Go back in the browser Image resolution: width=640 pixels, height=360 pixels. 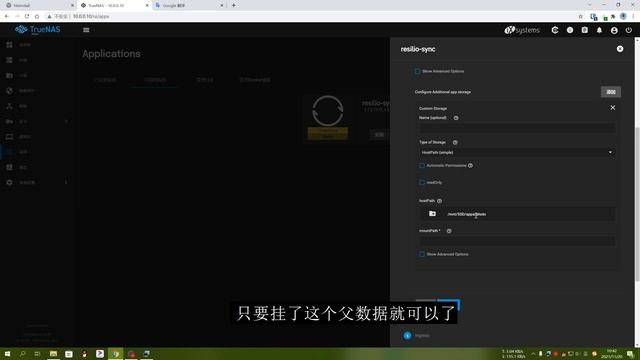pos(7,16)
